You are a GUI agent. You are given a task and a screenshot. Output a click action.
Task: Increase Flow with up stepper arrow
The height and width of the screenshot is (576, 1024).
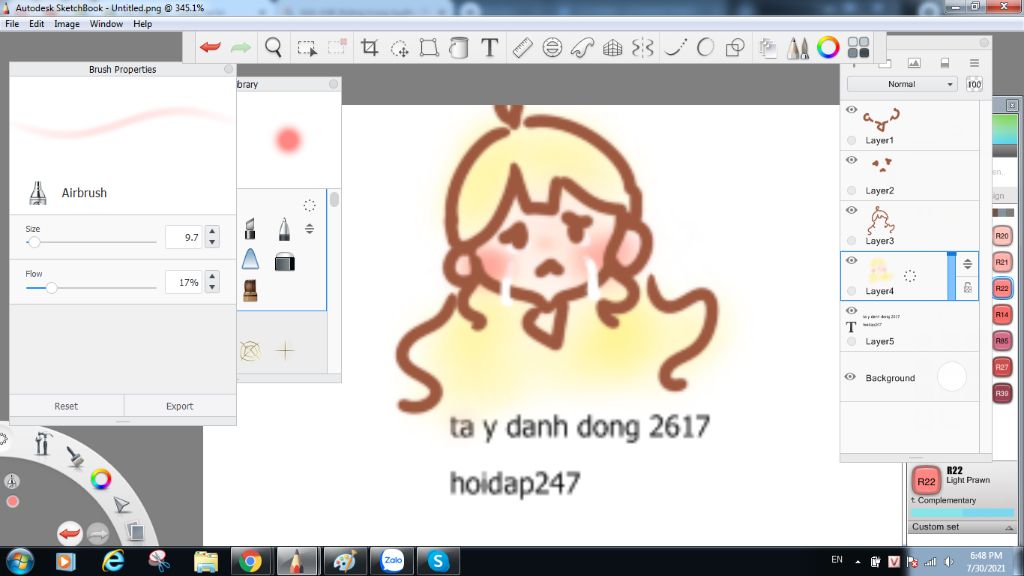[x=212, y=276]
